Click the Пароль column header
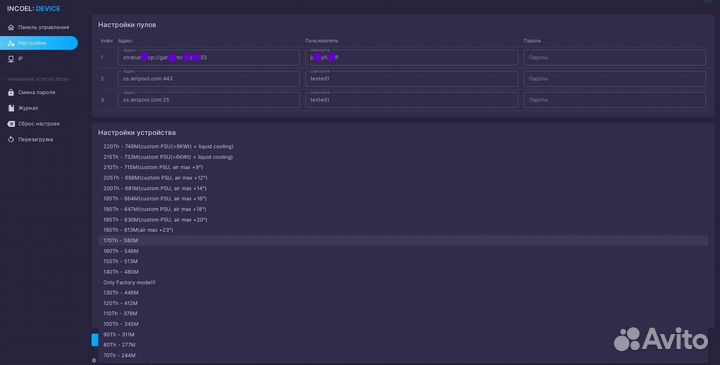Viewport: 720px width, 365px height. point(532,41)
